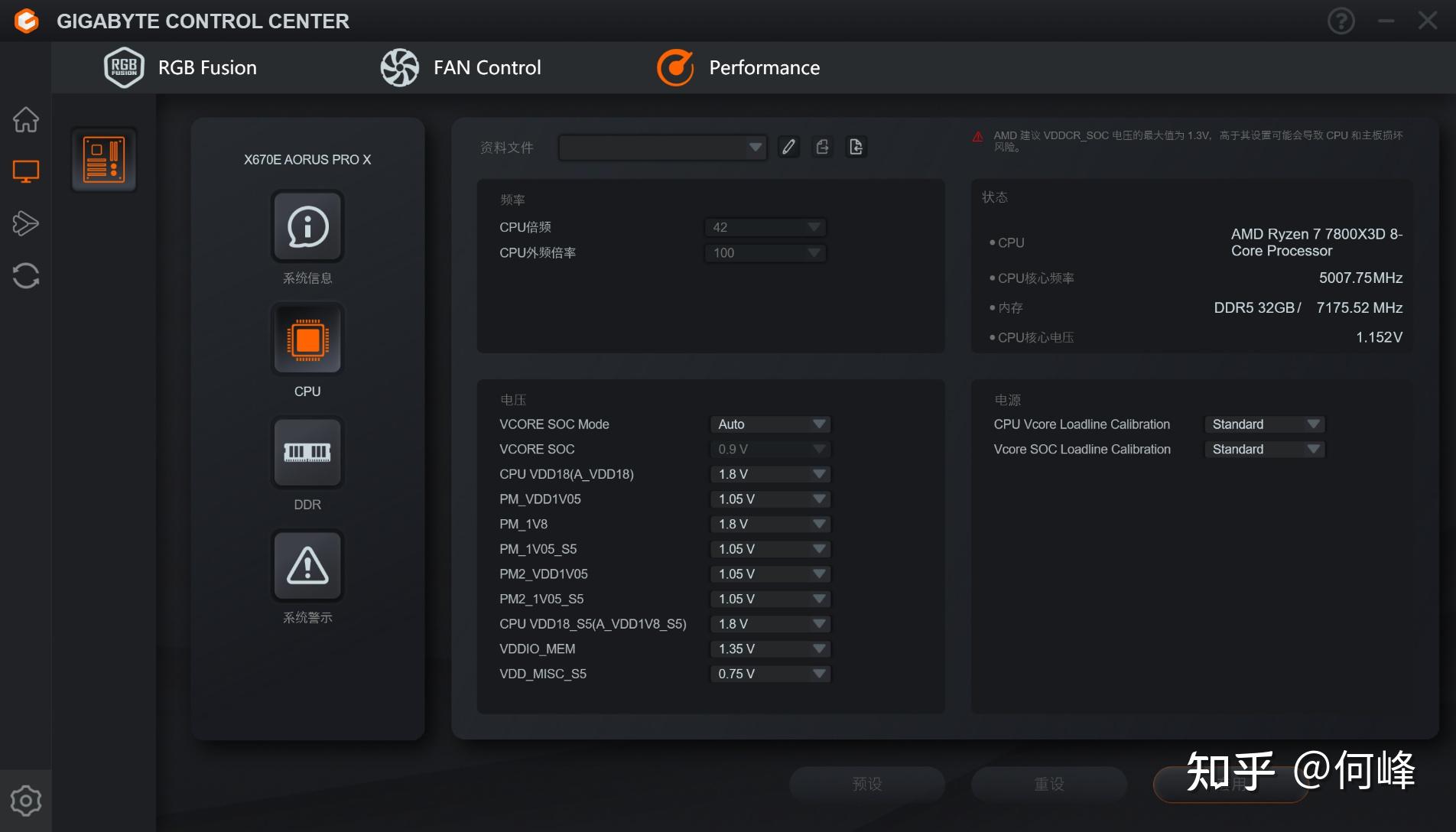1456x832 pixels.
Task: Open the VCORE SOC voltage dropdown
Action: point(770,449)
